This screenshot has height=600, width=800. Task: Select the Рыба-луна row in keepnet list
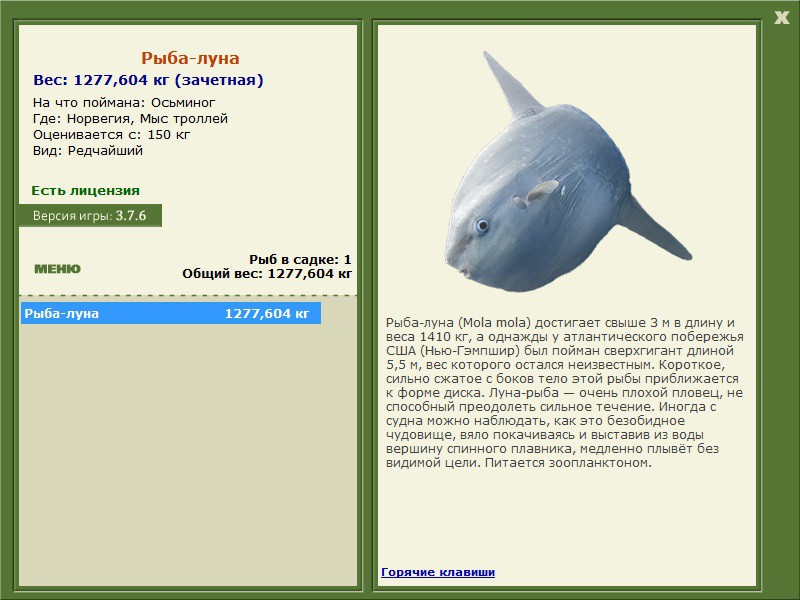click(171, 313)
